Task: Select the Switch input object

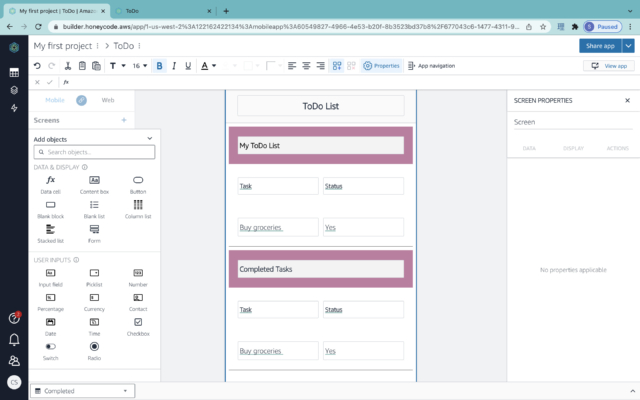Action: click(51, 351)
